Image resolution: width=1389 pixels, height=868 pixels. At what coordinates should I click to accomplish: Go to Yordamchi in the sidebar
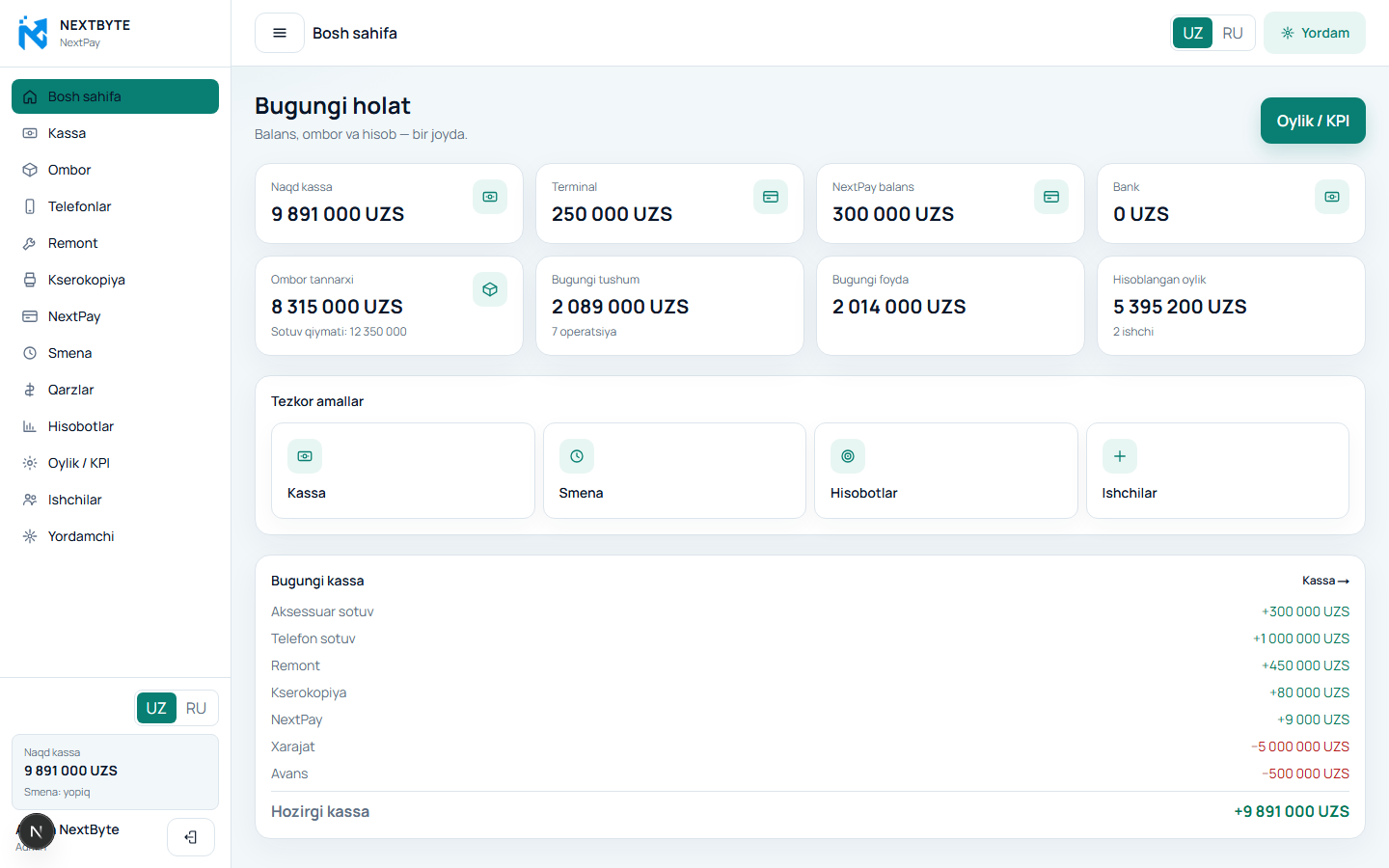coord(115,536)
